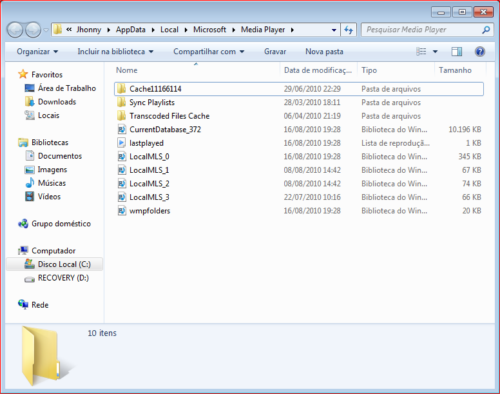Image resolution: width=500 pixels, height=394 pixels.
Task: Open Computador in the navigation pane
Action: (x=53, y=251)
